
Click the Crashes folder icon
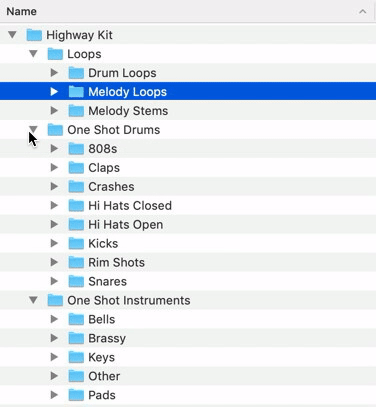tap(76, 187)
